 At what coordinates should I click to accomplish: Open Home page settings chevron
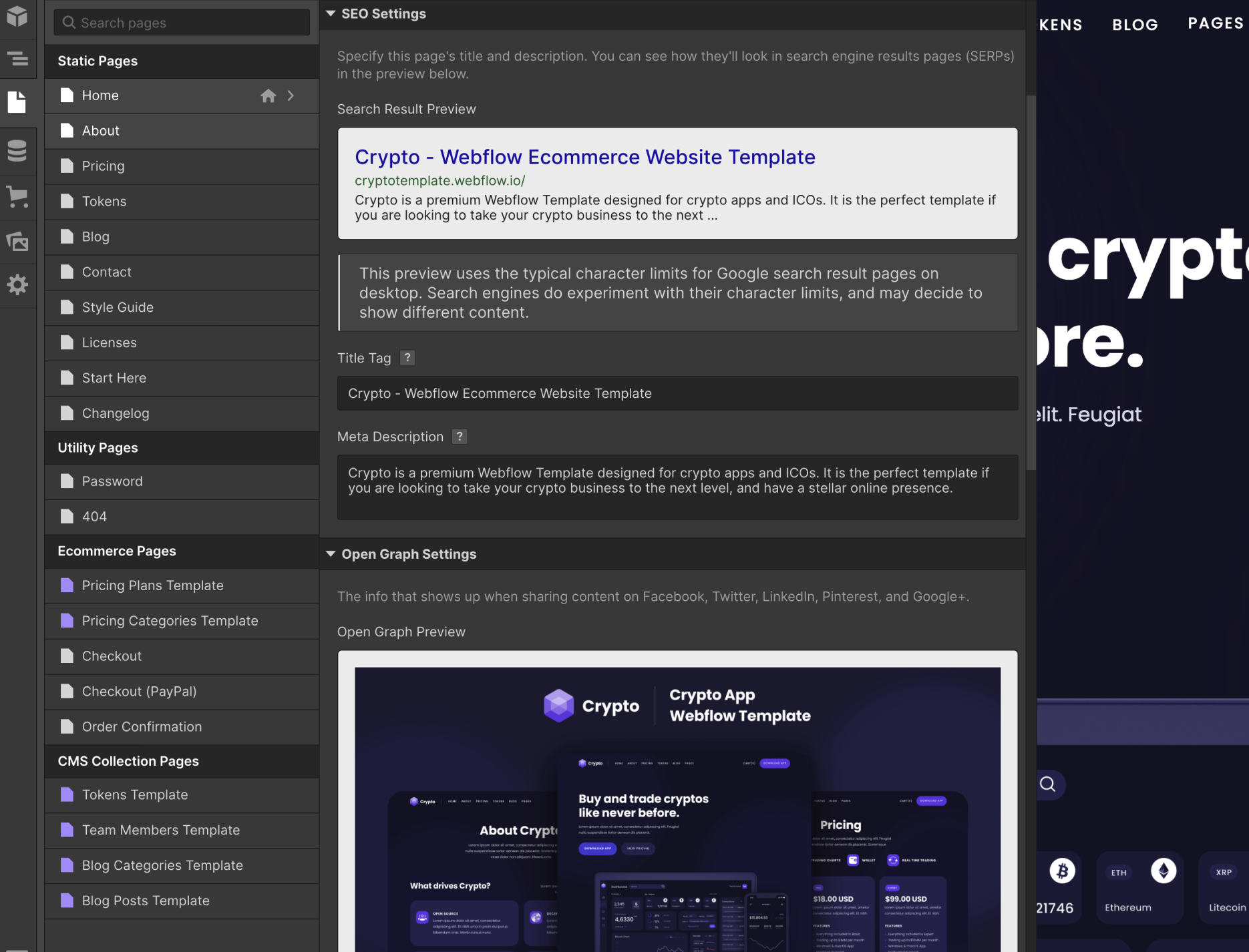point(291,96)
